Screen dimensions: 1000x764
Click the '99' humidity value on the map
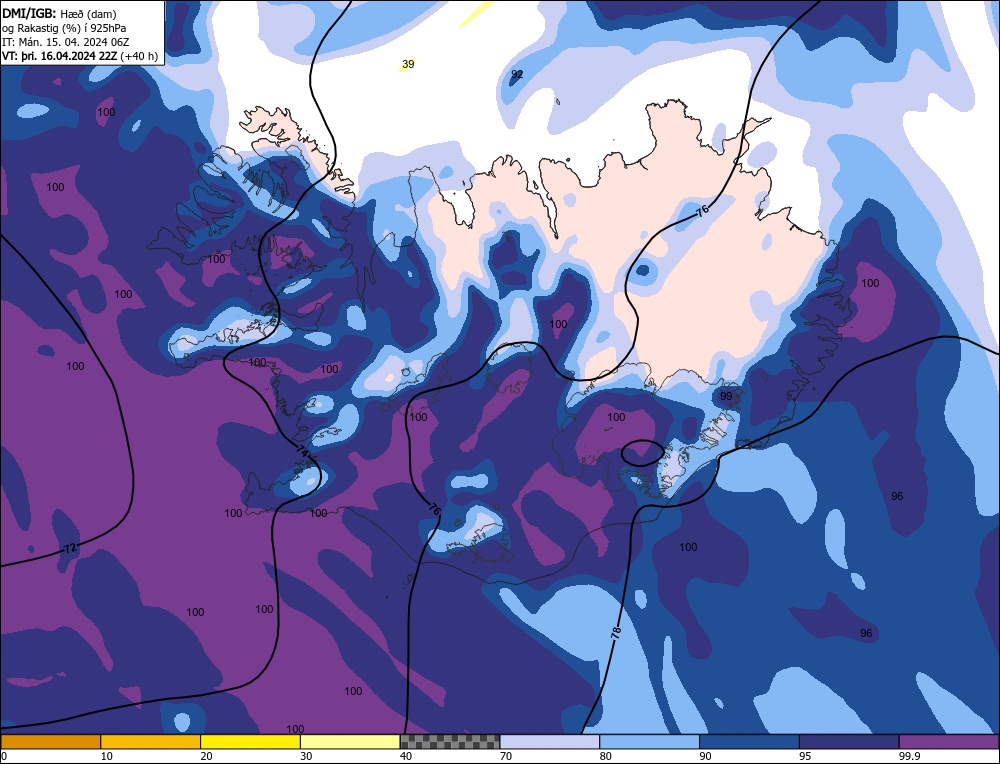click(x=726, y=396)
